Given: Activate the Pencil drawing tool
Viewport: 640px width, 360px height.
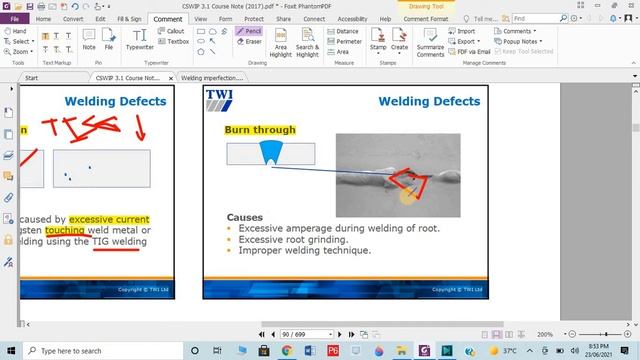Looking at the screenshot, I should 249,31.
